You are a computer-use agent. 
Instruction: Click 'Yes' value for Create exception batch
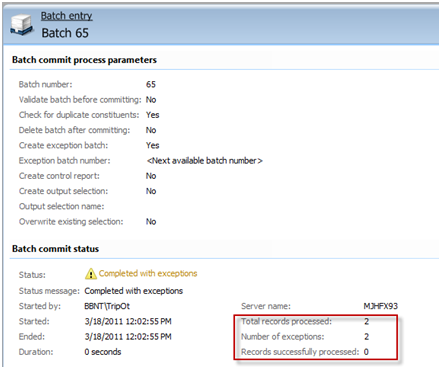pos(153,146)
